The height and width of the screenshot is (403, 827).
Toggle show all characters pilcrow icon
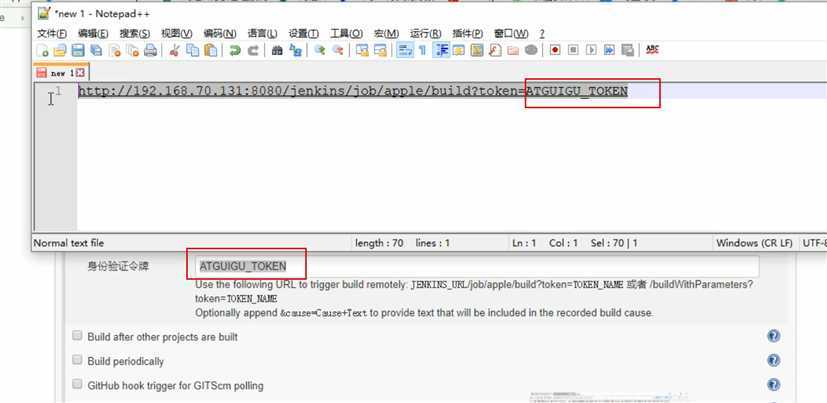(422, 51)
